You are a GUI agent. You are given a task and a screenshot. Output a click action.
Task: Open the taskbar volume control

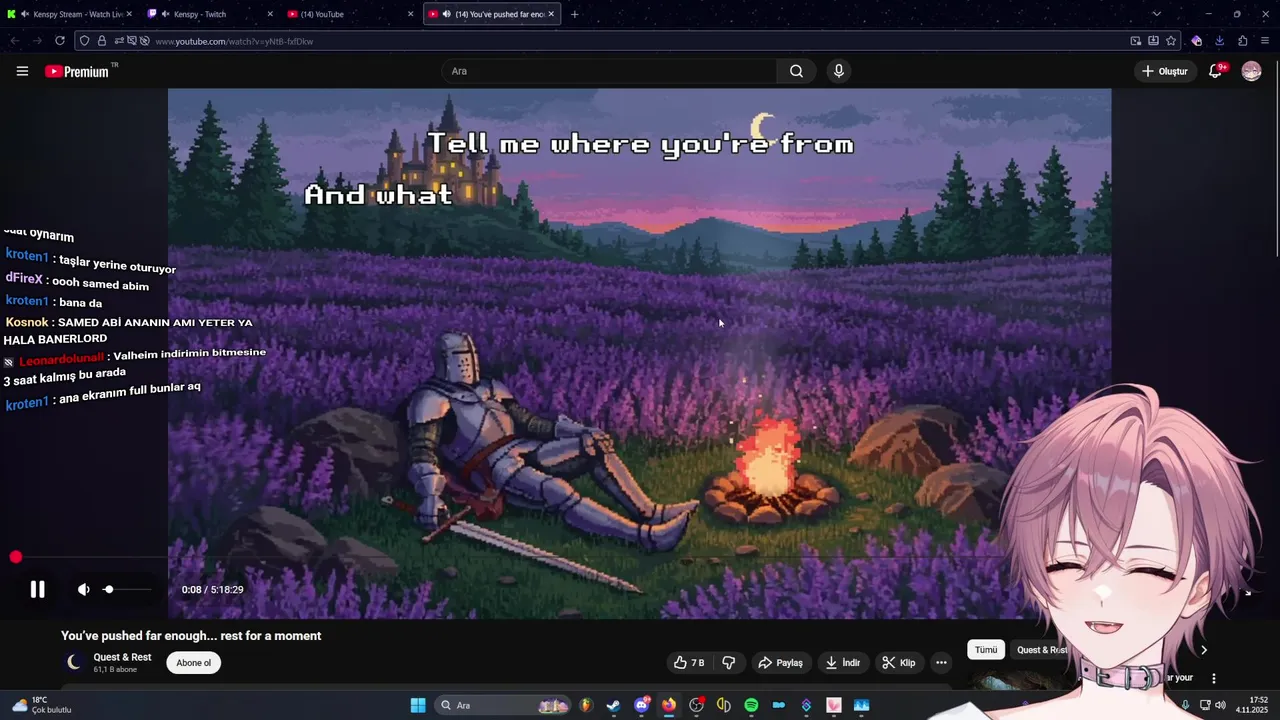click(x=1220, y=705)
